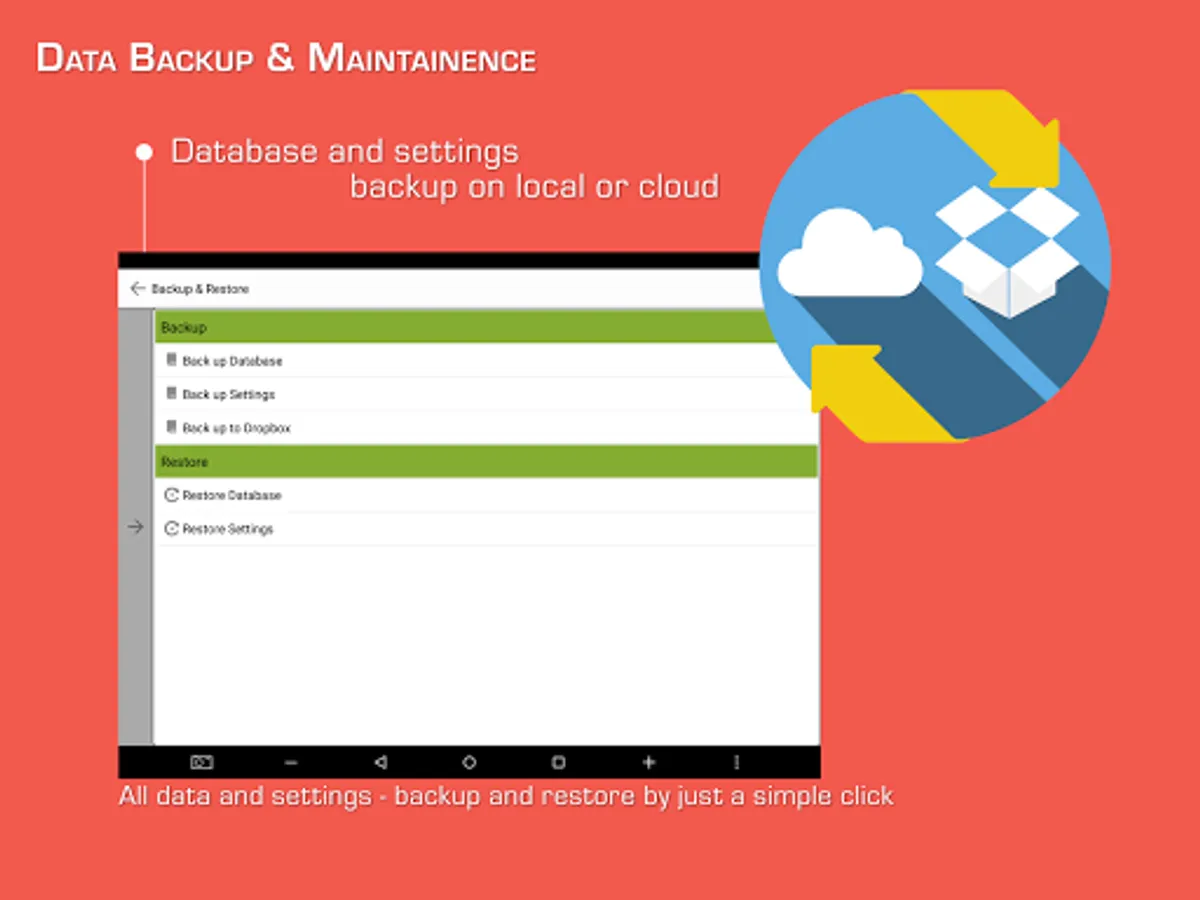Tap Restore section header
The height and width of the screenshot is (900, 1200).
pos(487,462)
